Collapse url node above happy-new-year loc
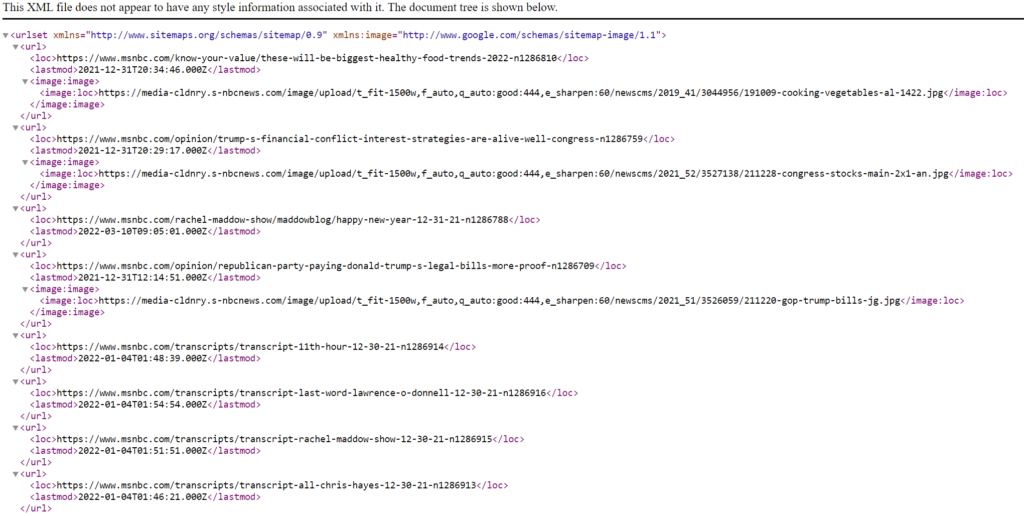The height and width of the screenshot is (516, 1024). [16, 208]
